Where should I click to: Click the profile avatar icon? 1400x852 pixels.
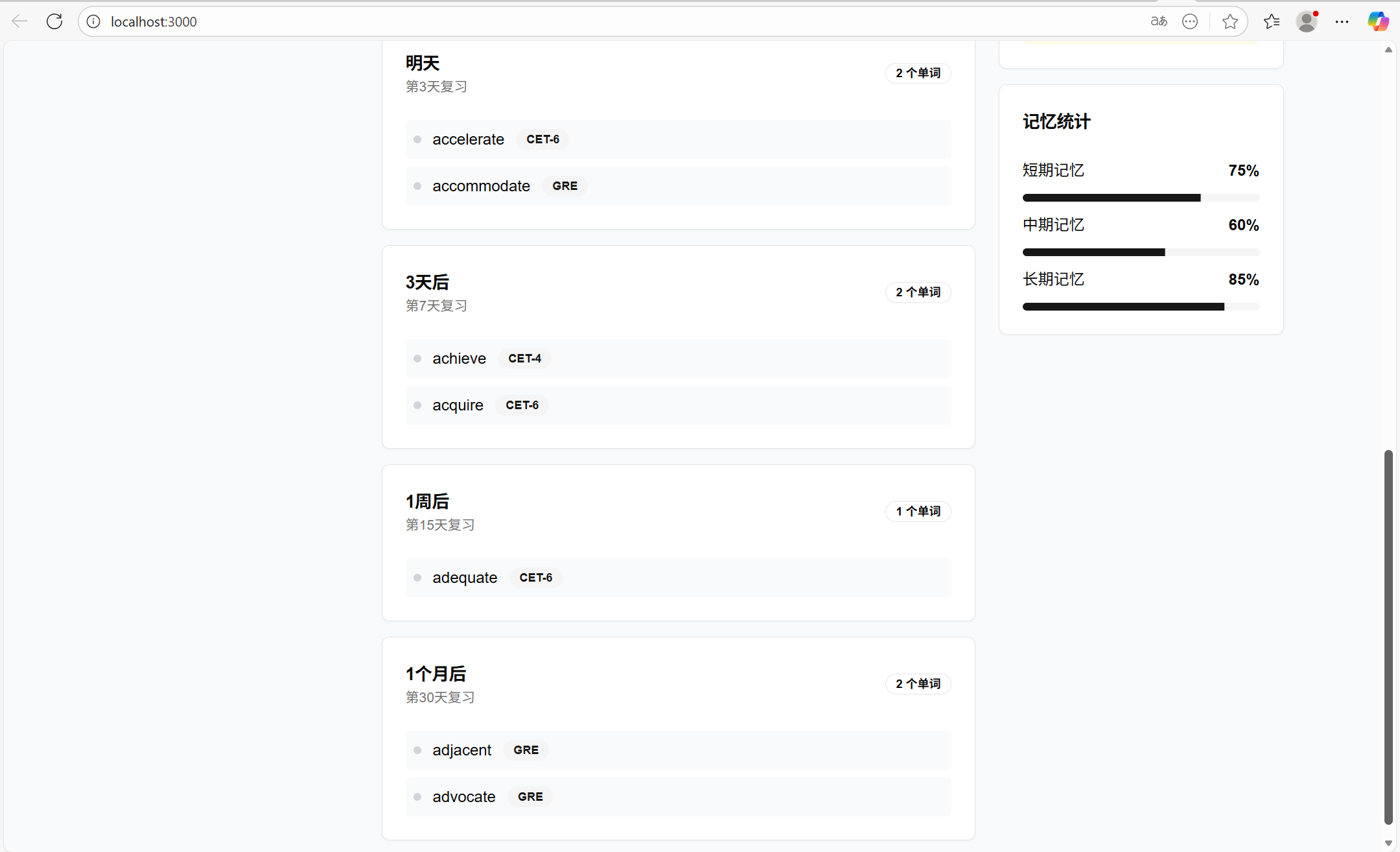(1307, 21)
